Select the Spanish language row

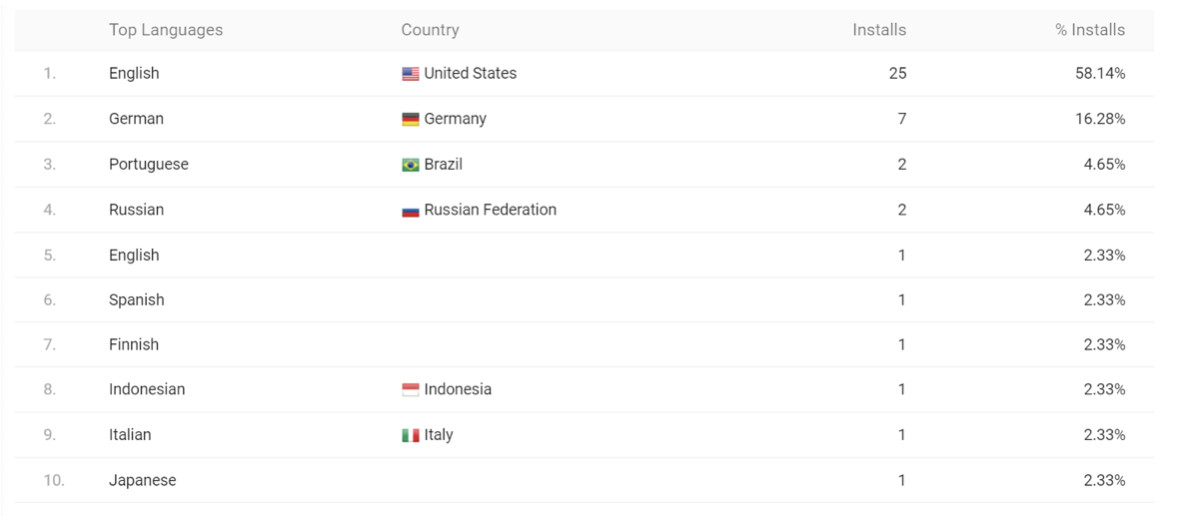coord(136,300)
